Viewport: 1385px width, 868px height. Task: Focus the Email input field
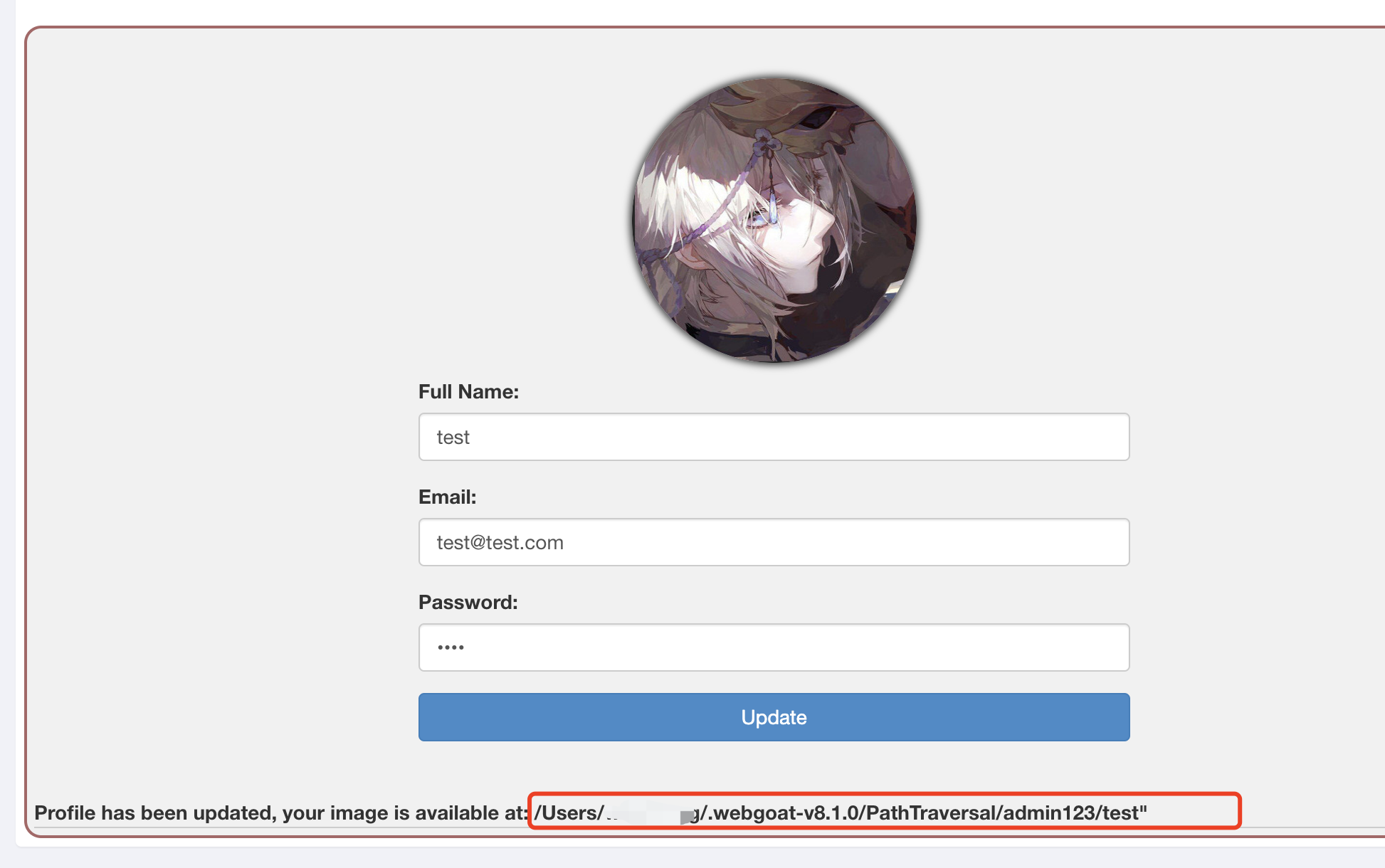pos(774,542)
